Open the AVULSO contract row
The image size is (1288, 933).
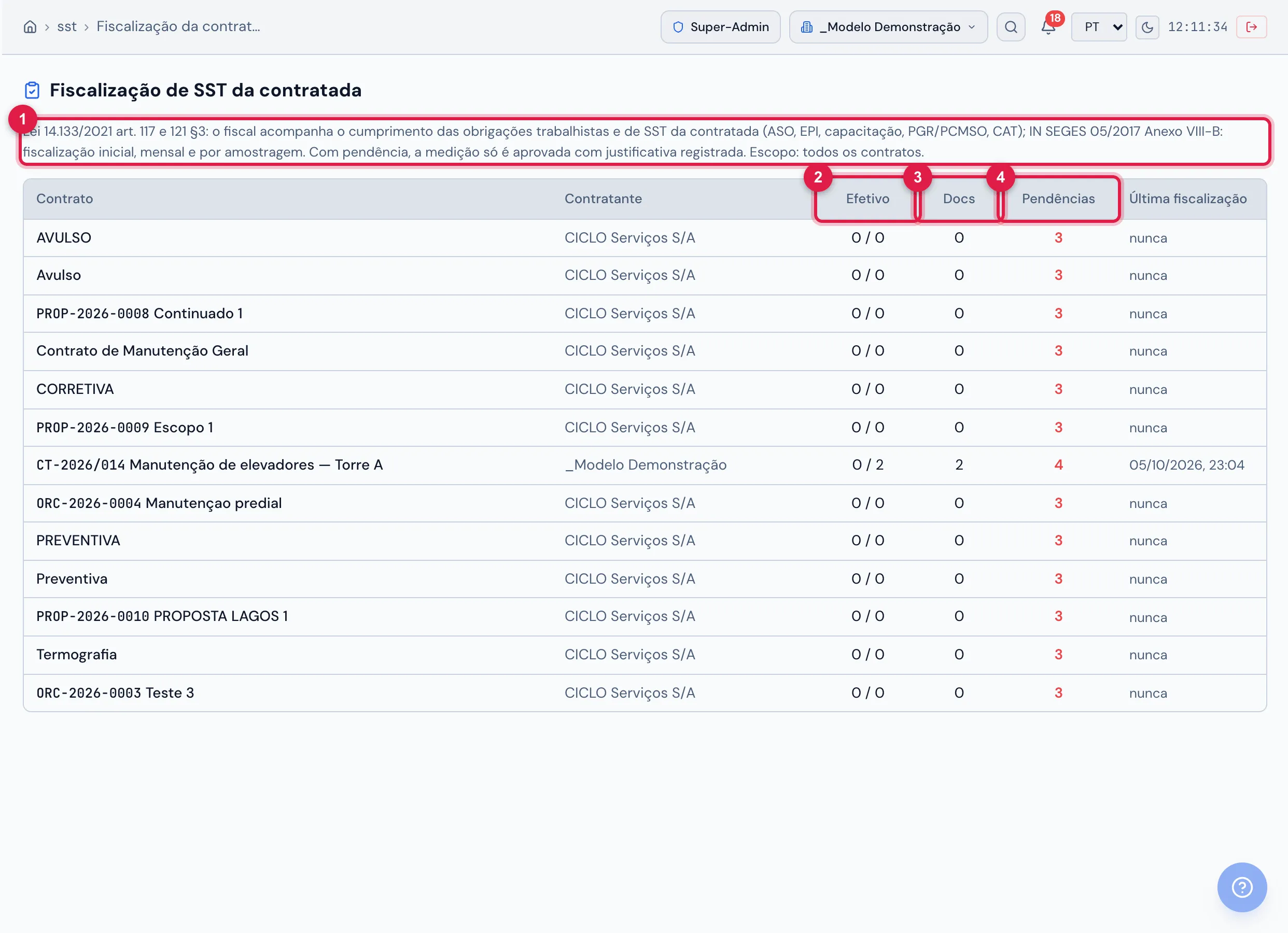click(645, 238)
